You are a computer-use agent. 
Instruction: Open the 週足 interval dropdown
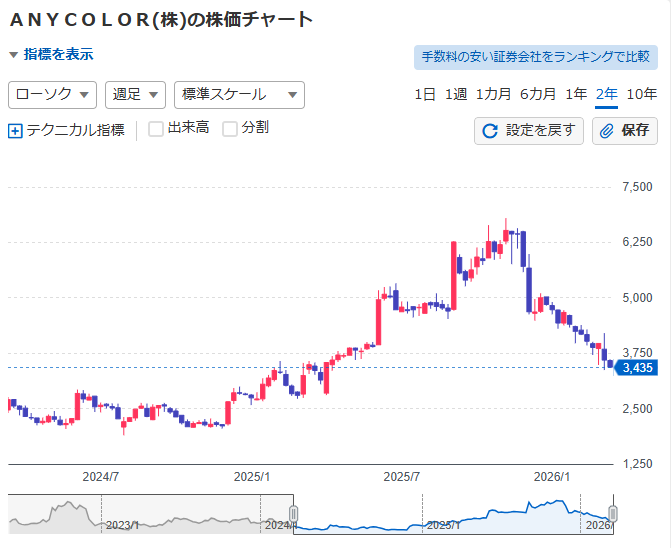pyautogui.click(x=135, y=95)
